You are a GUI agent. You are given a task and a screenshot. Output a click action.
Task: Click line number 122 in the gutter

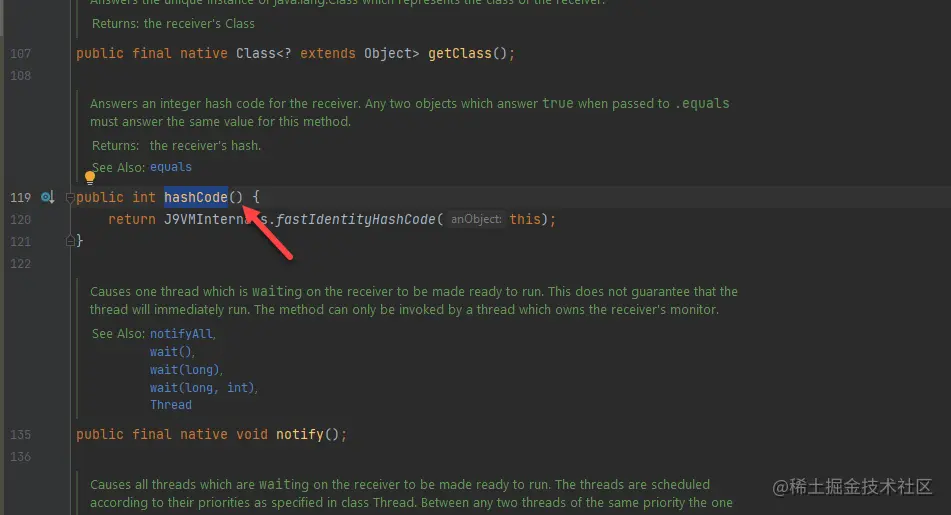20,263
